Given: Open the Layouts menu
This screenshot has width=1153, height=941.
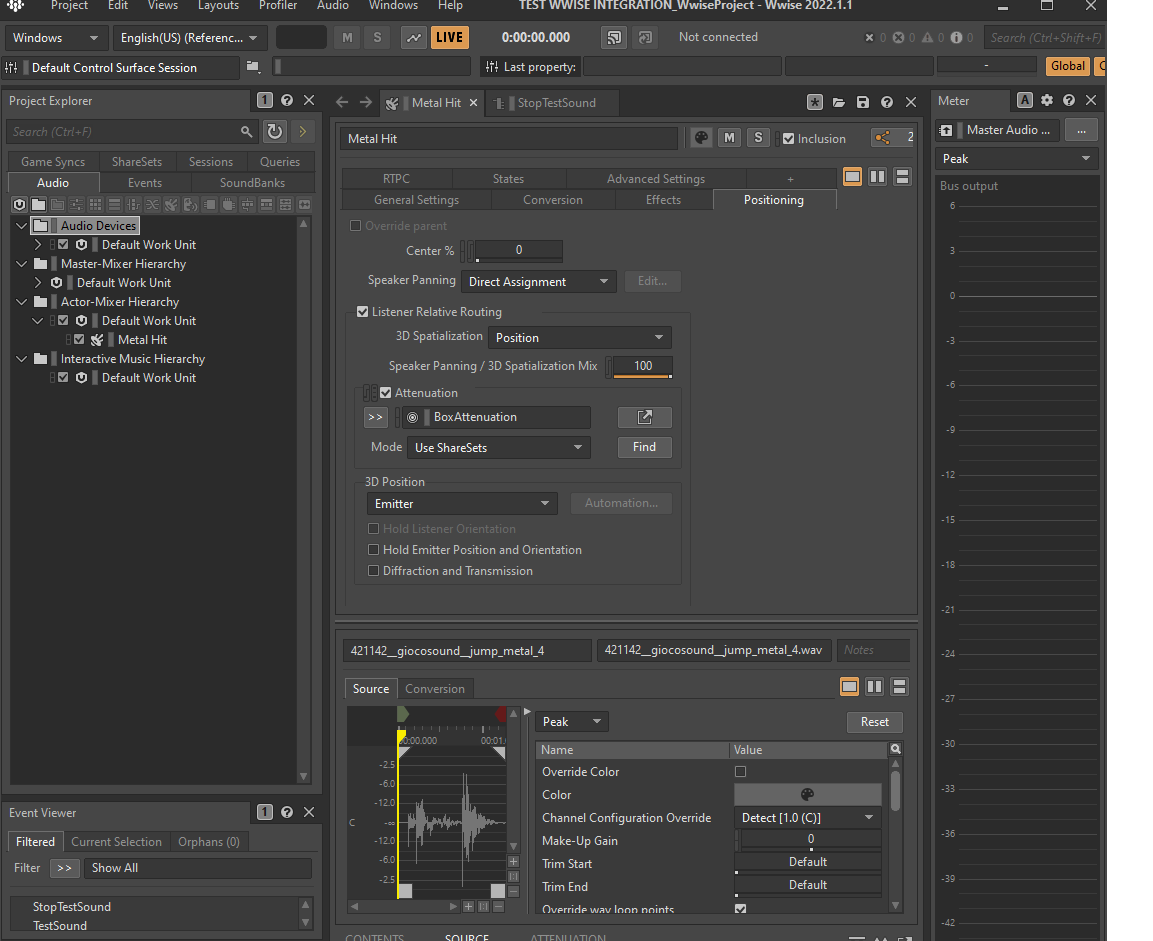Looking at the screenshot, I should [x=218, y=6].
